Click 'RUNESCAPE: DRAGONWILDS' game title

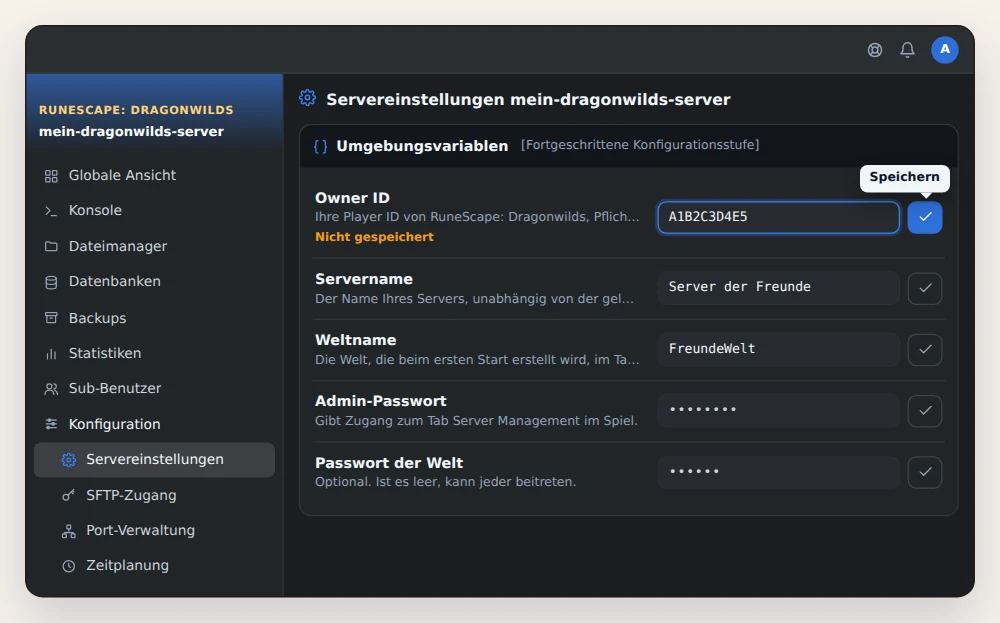click(x=136, y=110)
